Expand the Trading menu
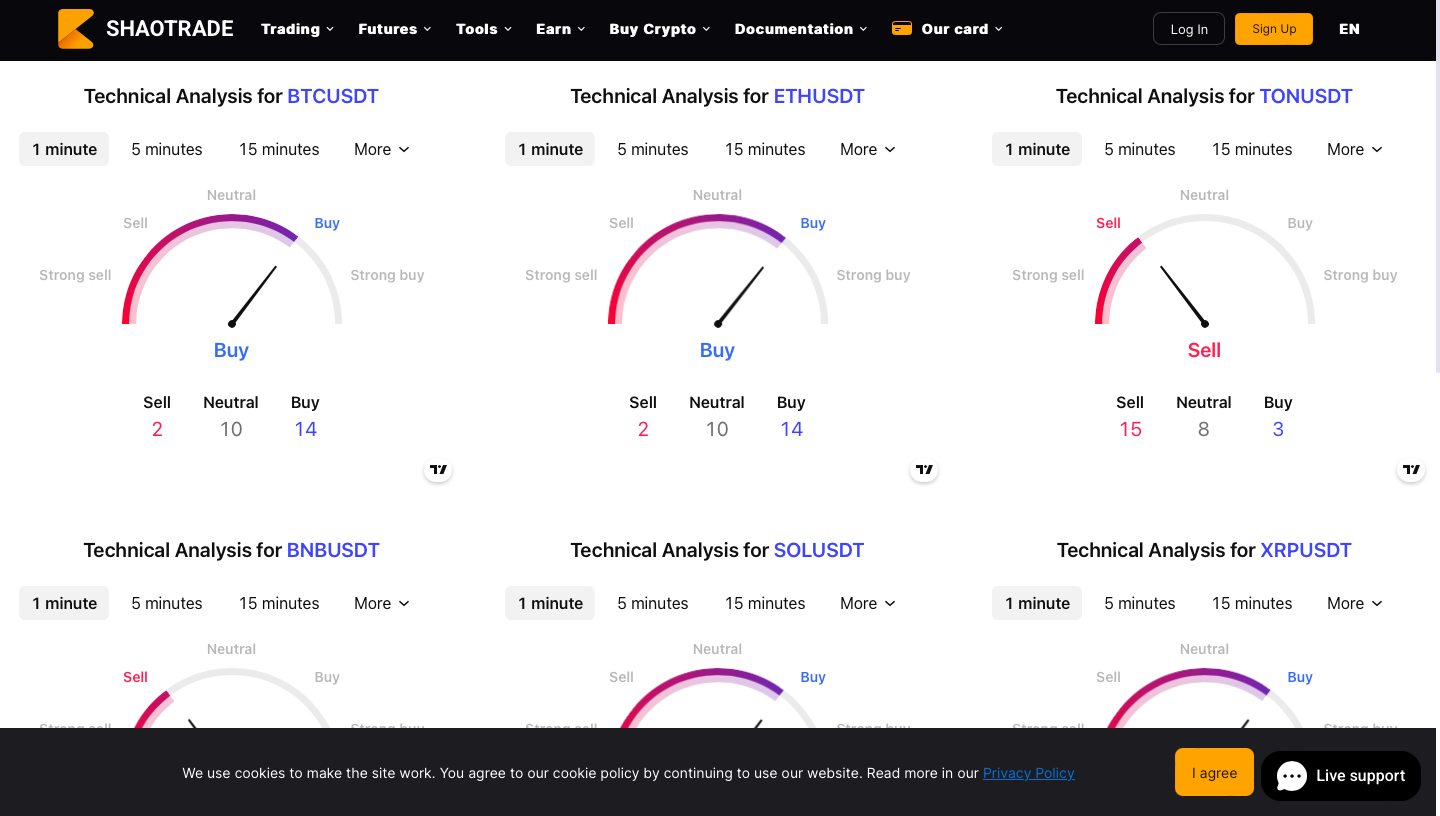 [x=297, y=29]
